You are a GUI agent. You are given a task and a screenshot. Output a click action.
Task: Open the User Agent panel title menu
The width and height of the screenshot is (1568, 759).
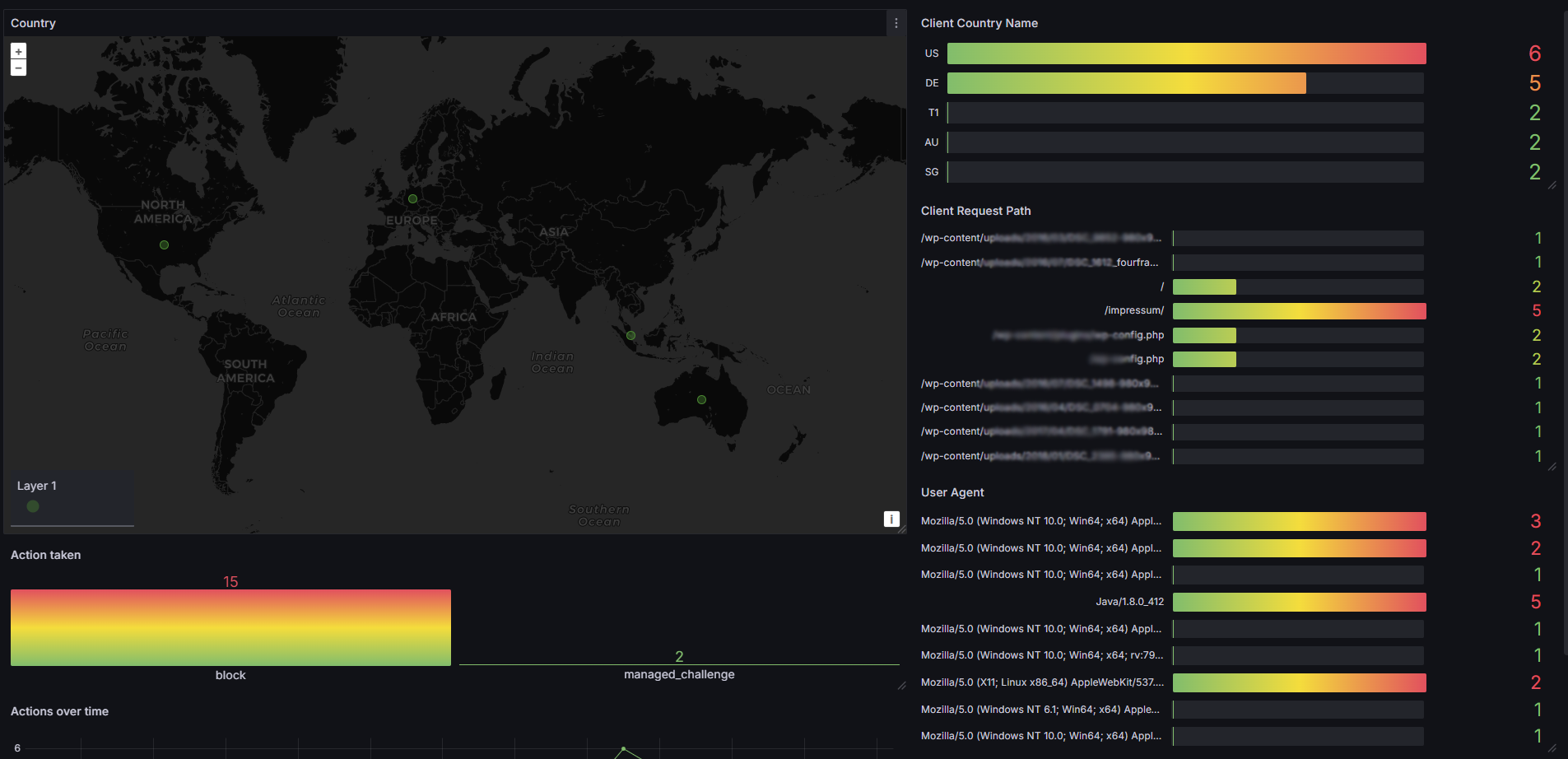(x=952, y=491)
